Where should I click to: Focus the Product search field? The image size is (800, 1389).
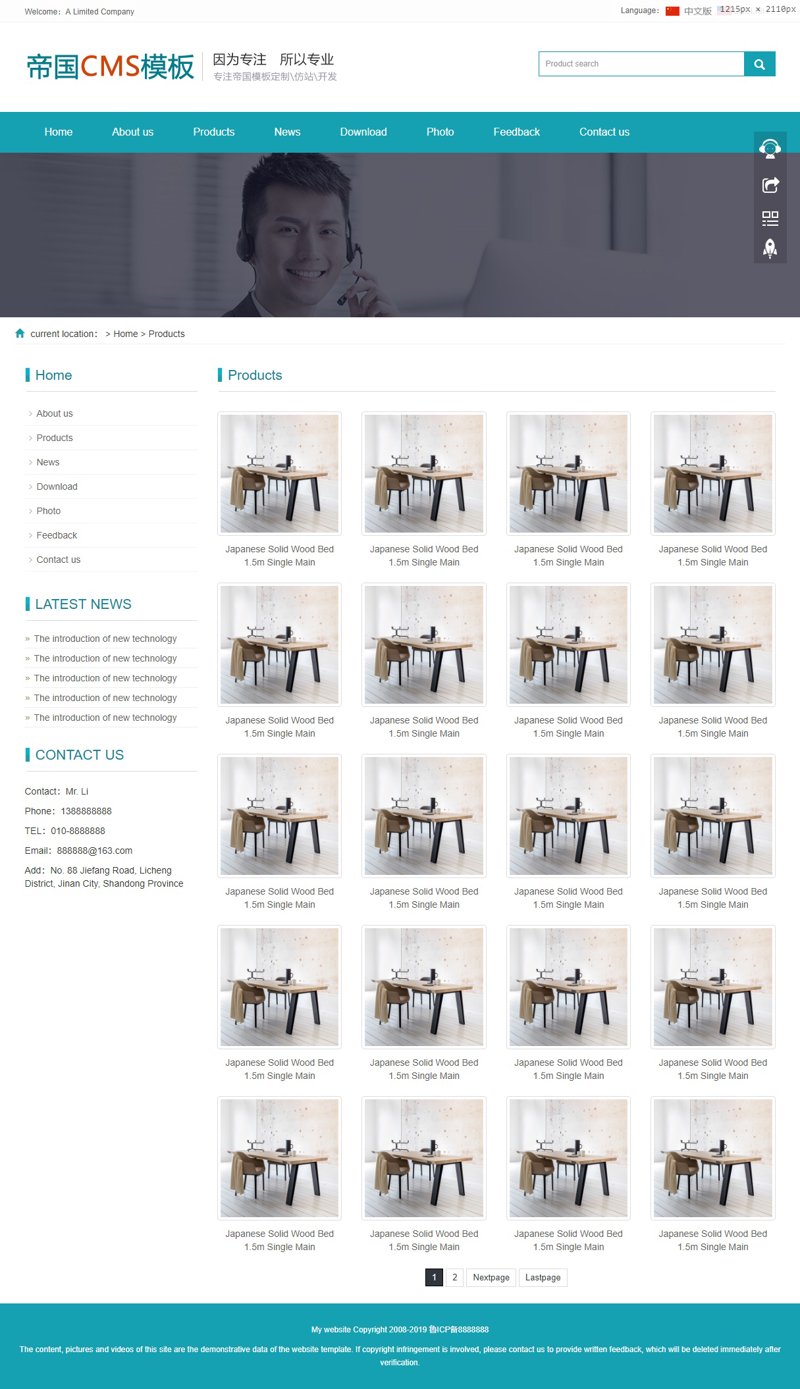(x=641, y=64)
